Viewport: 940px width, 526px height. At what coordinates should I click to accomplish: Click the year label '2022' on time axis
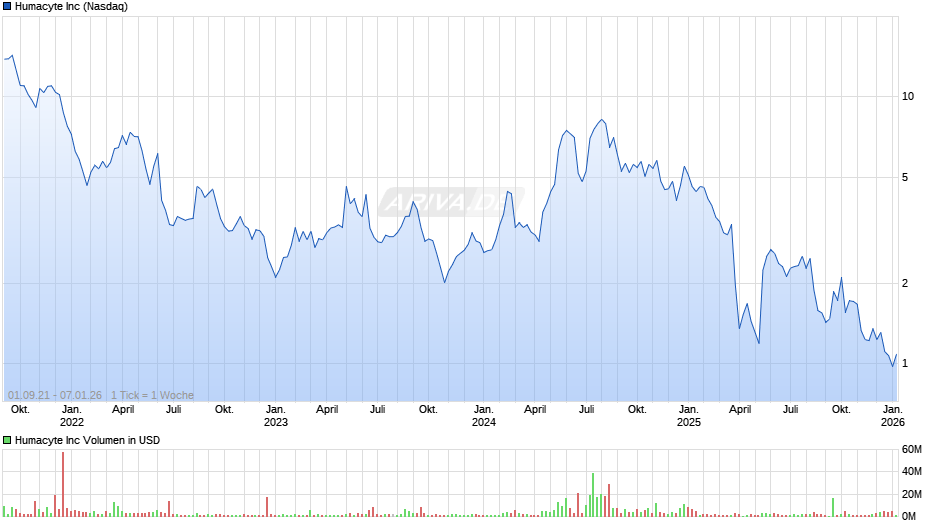pyautogui.click(x=72, y=422)
